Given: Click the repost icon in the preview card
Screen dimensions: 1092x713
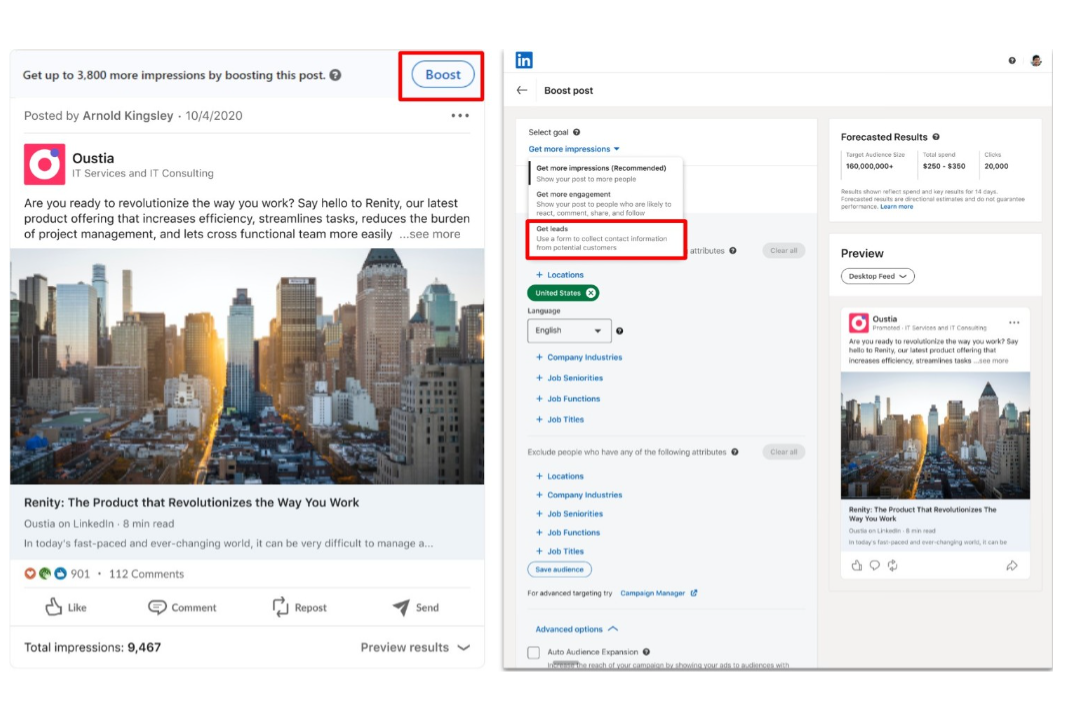Looking at the screenshot, I should click(893, 565).
